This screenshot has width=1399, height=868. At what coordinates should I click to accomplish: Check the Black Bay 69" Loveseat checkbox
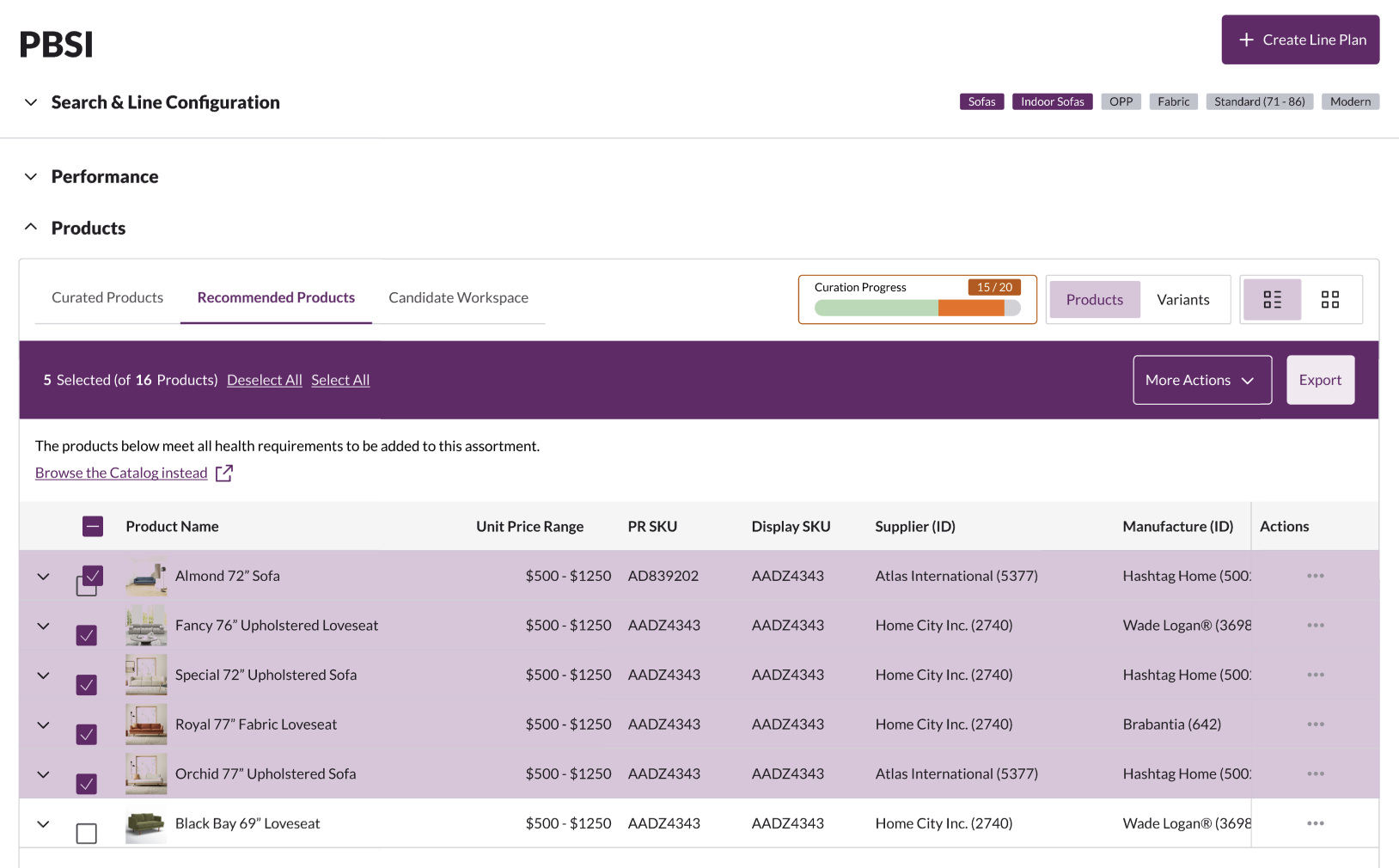pos(87,833)
